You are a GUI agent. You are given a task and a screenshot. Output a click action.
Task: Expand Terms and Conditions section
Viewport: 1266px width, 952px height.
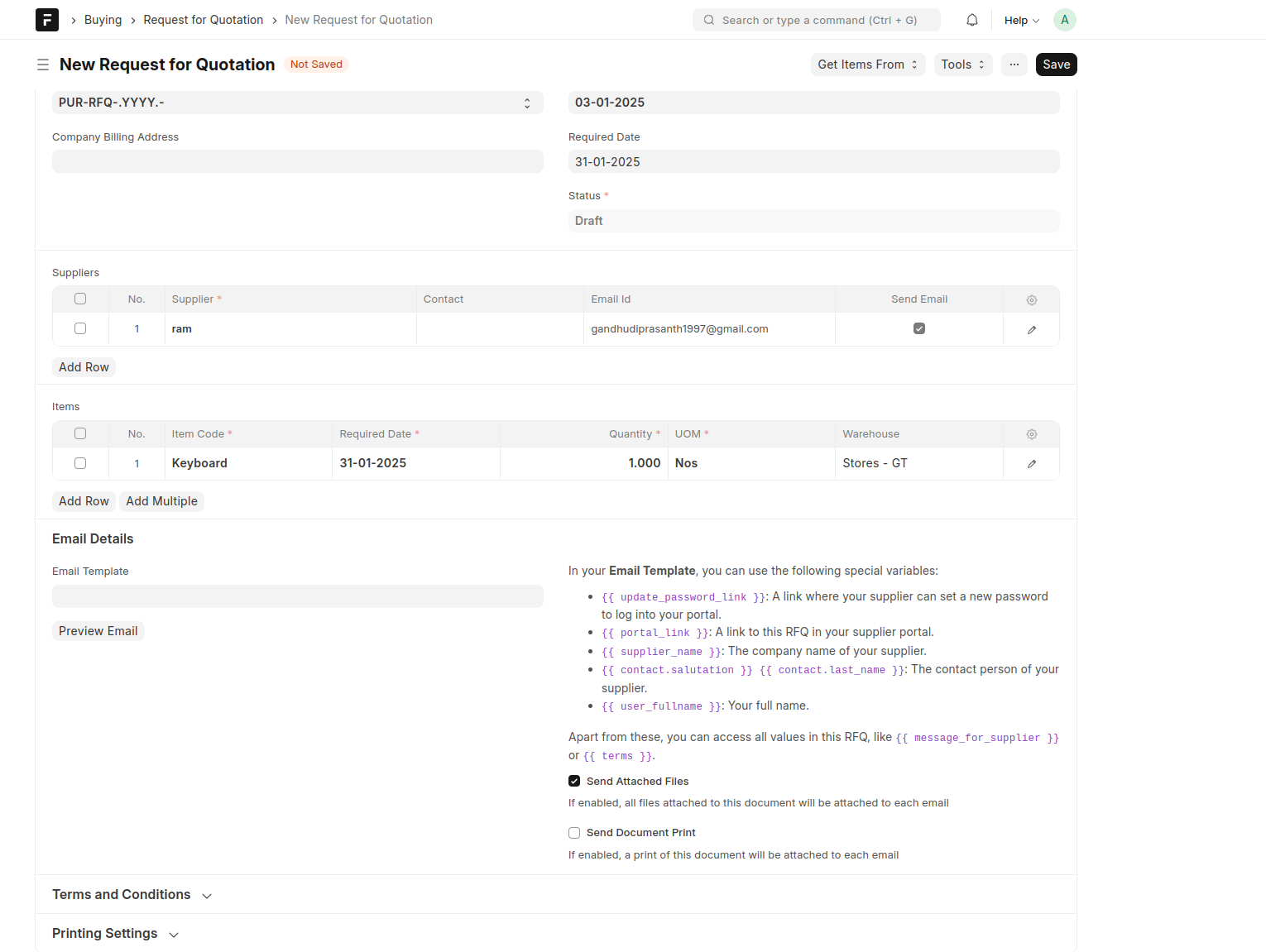132,895
